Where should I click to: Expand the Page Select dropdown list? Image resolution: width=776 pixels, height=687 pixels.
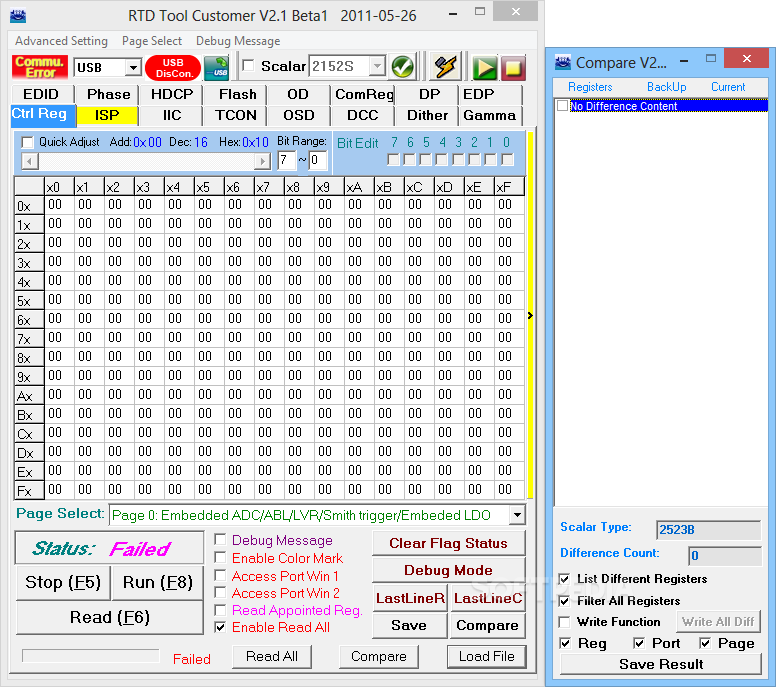coord(517,515)
